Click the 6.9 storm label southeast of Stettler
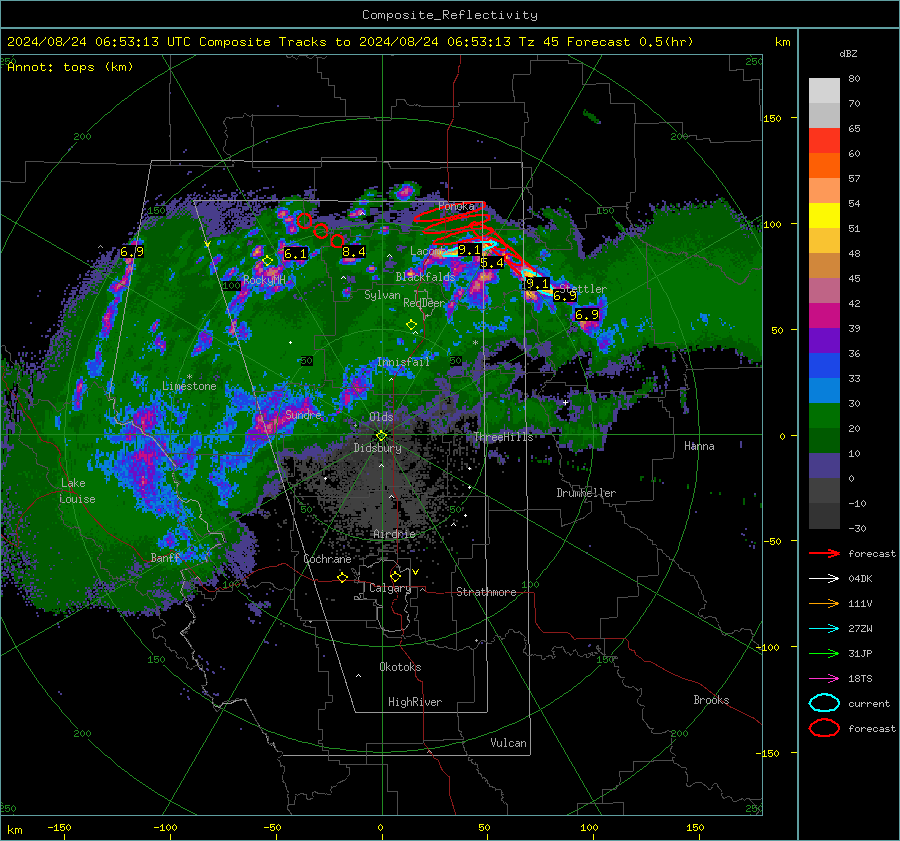This screenshot has width=900, height=841. point(587,315)
